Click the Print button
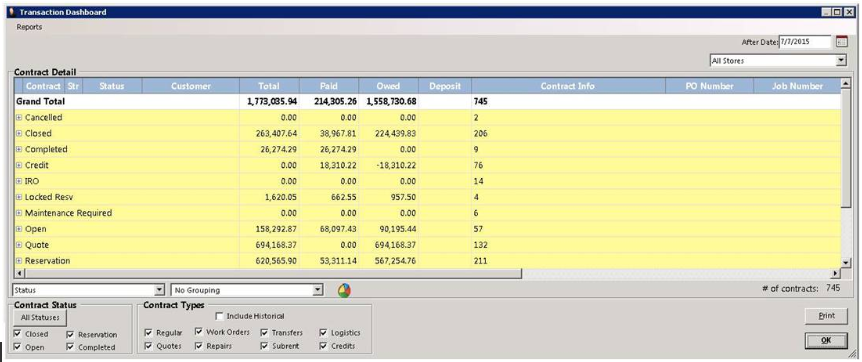Screen dimensions: 862x362 826,316
